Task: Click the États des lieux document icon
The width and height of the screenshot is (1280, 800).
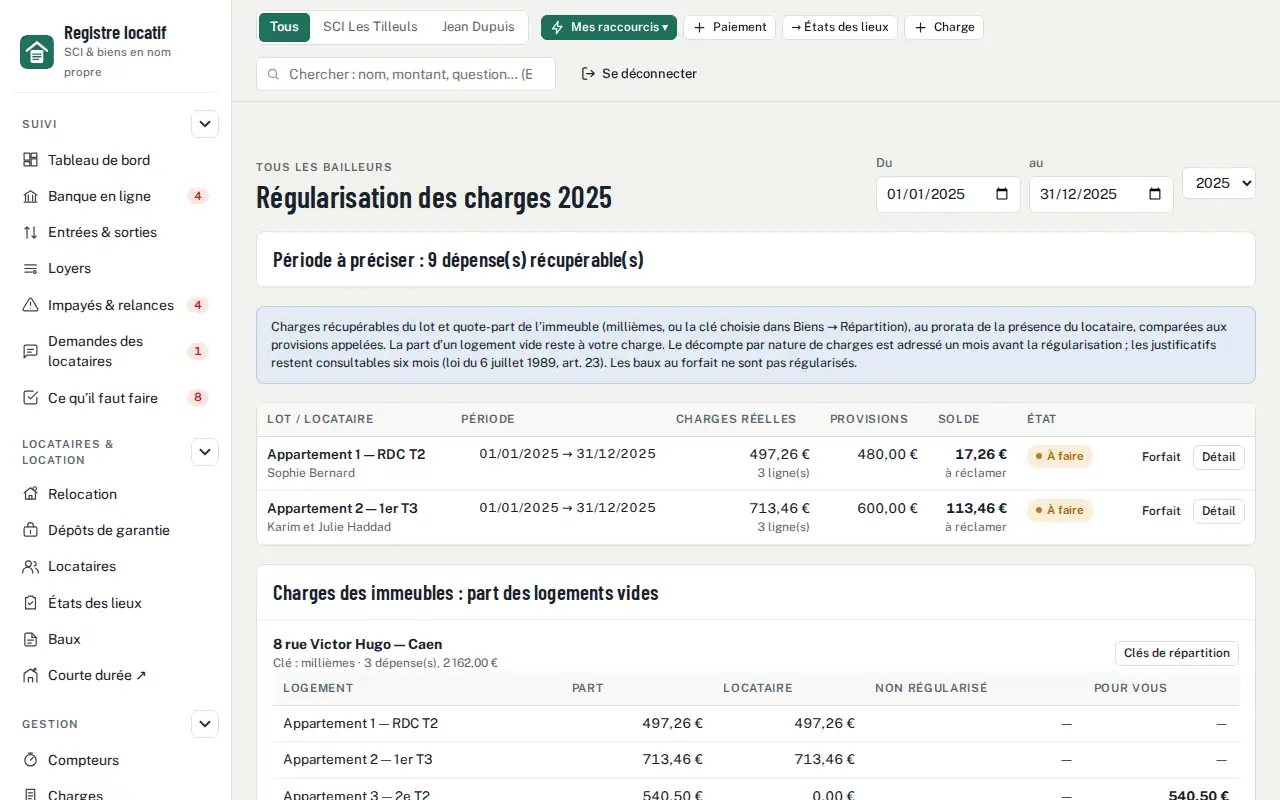Action: pyautogui.click(x=30, y=603)
